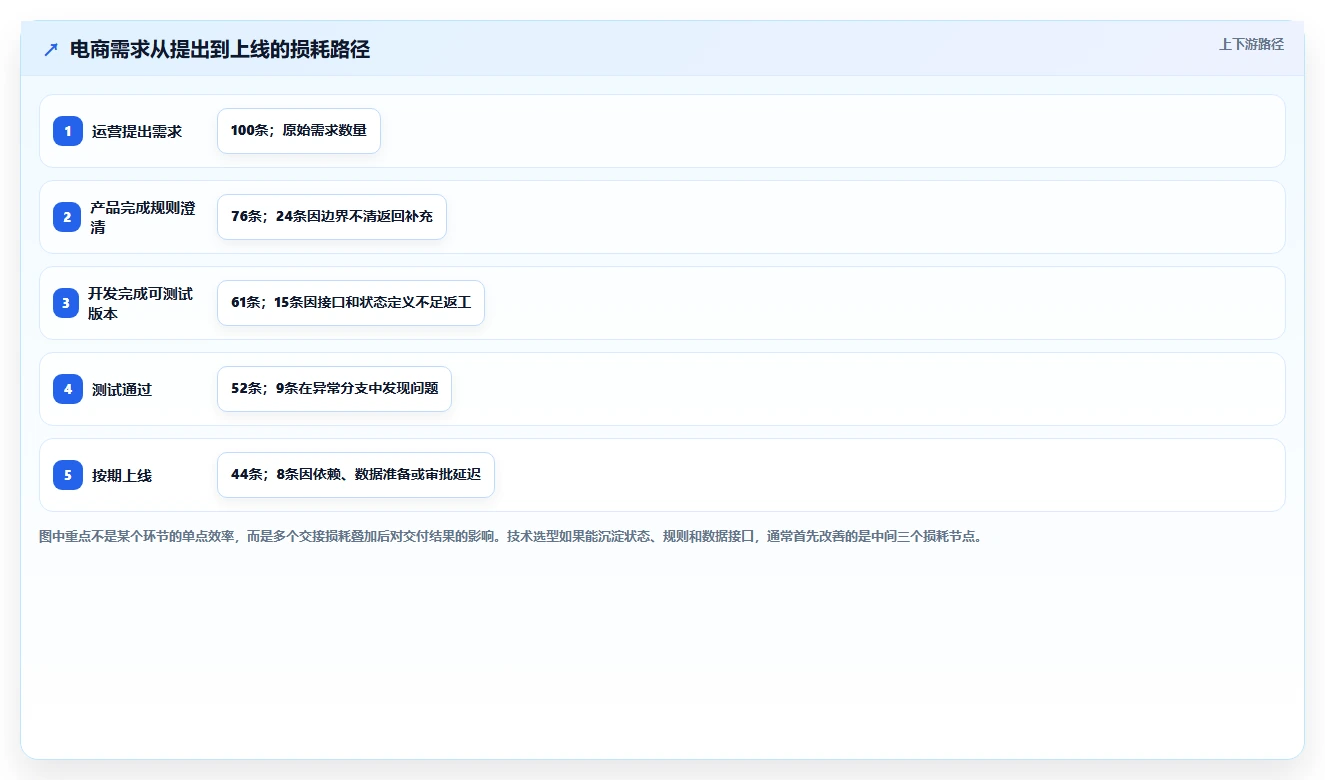Select step number 5 badge
1325x780 pixels.
[68, 475]
